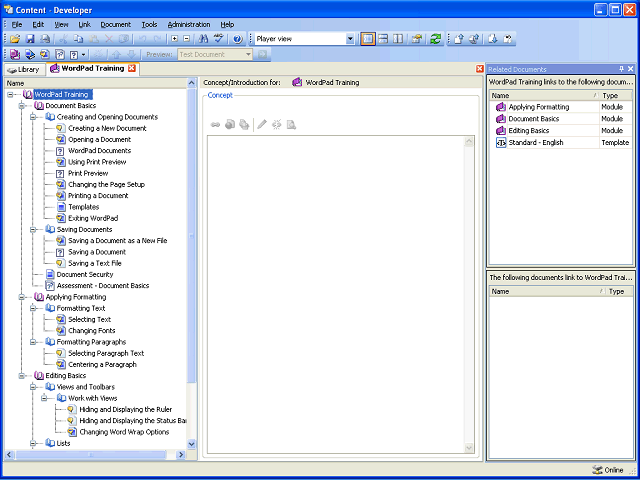This screenshot has width=640, height=480.
Task: Click the Copy toolbar icon
Action: pos(78,39)
